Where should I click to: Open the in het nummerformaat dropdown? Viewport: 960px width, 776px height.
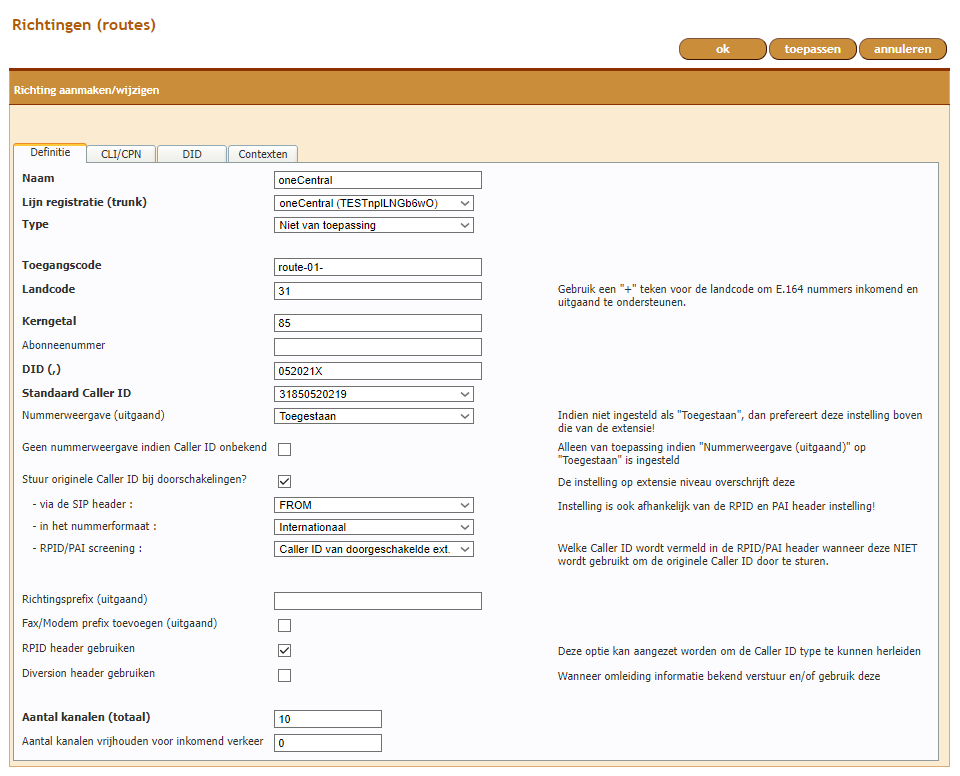pos(373,527)
